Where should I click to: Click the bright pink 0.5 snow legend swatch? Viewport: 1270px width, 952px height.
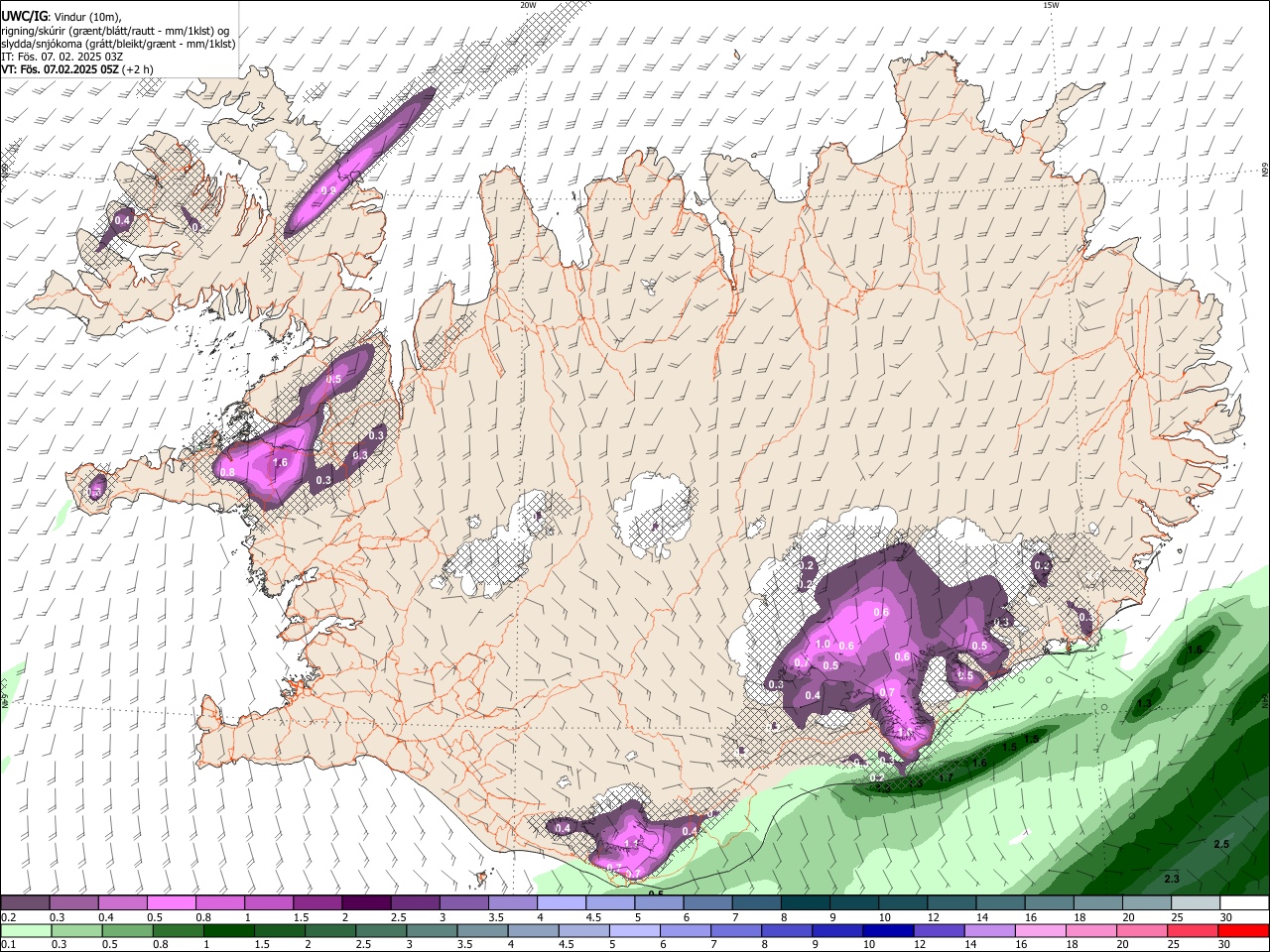tap(171, 903)
